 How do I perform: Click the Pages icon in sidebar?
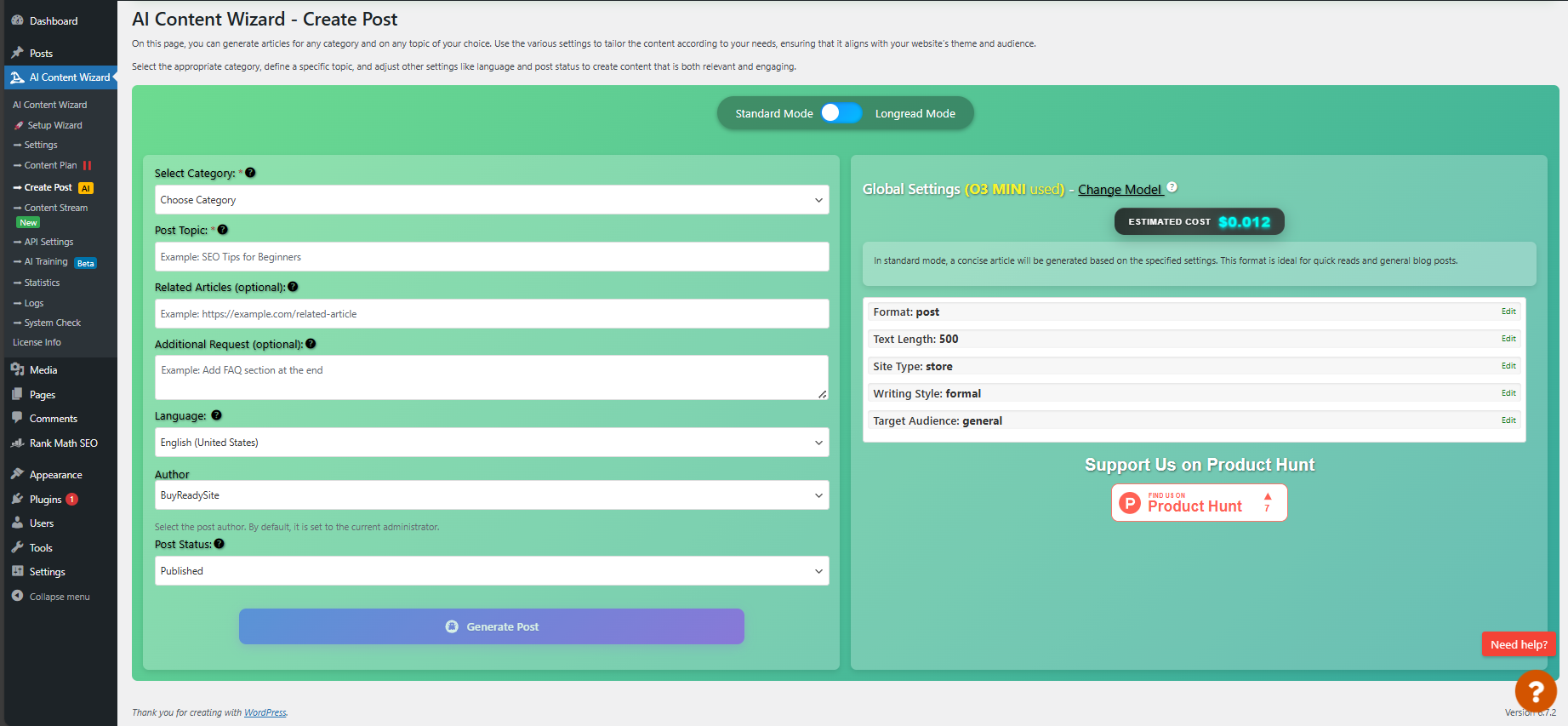(17, 394)
